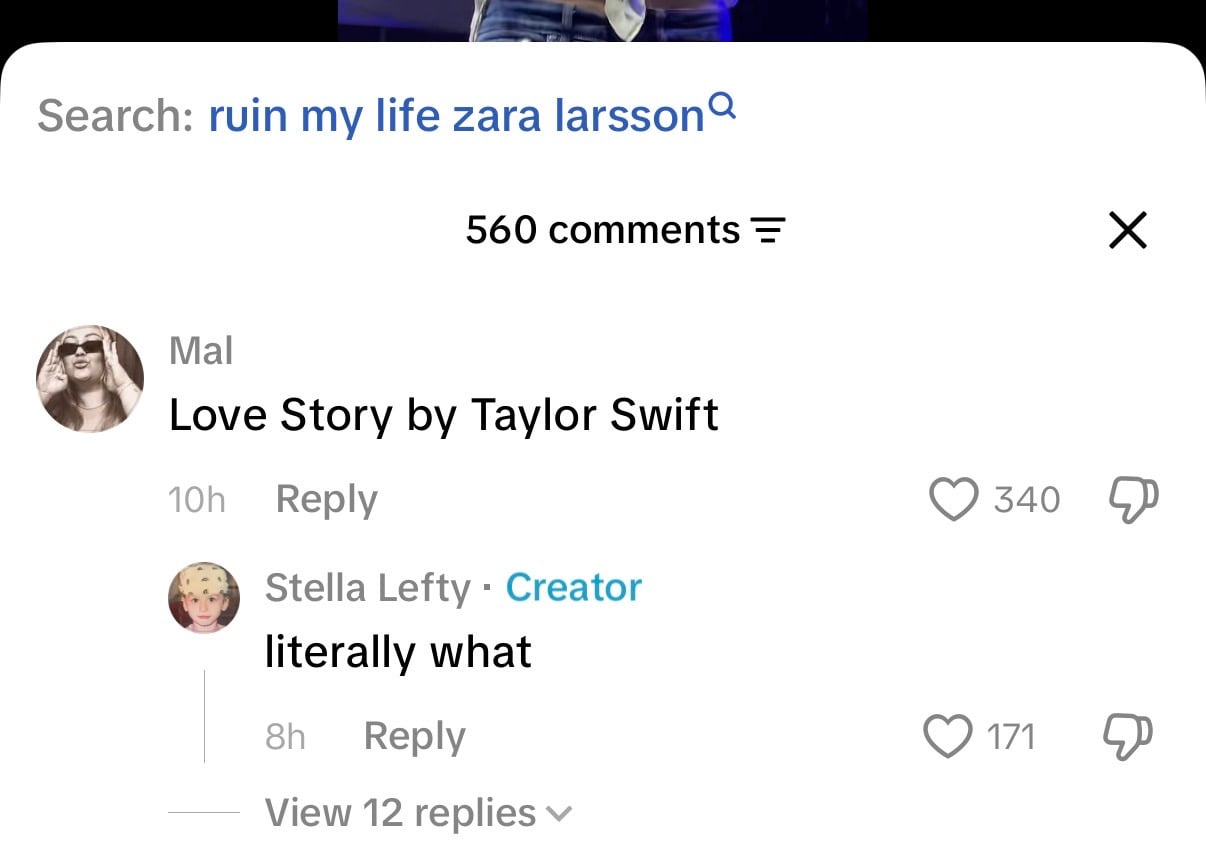
Task: Open Stella Lefty's avatar with yellow hat
Action: coord(204,597)
